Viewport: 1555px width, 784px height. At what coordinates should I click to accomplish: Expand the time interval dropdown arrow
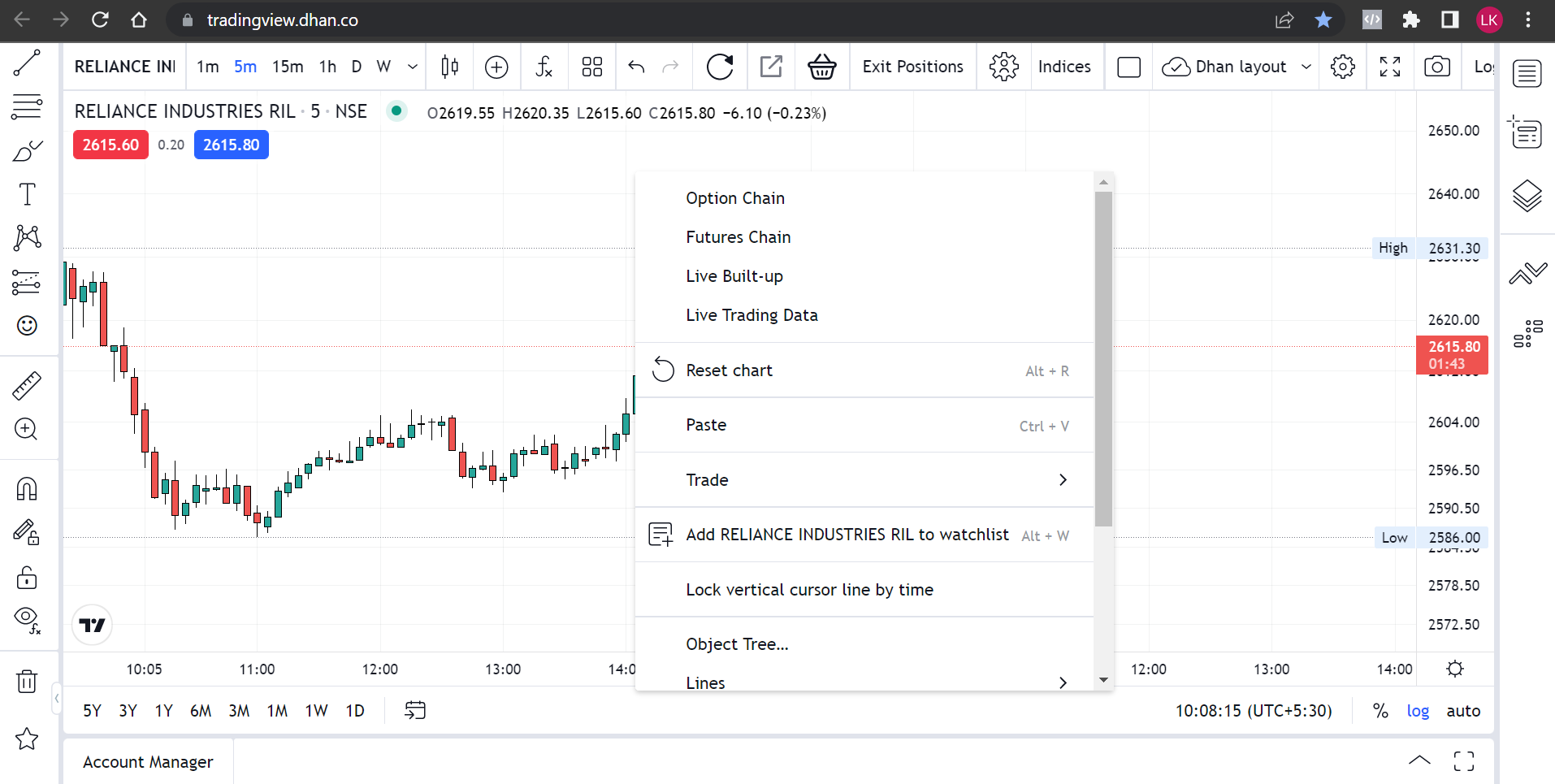click(x=413, y=67)
